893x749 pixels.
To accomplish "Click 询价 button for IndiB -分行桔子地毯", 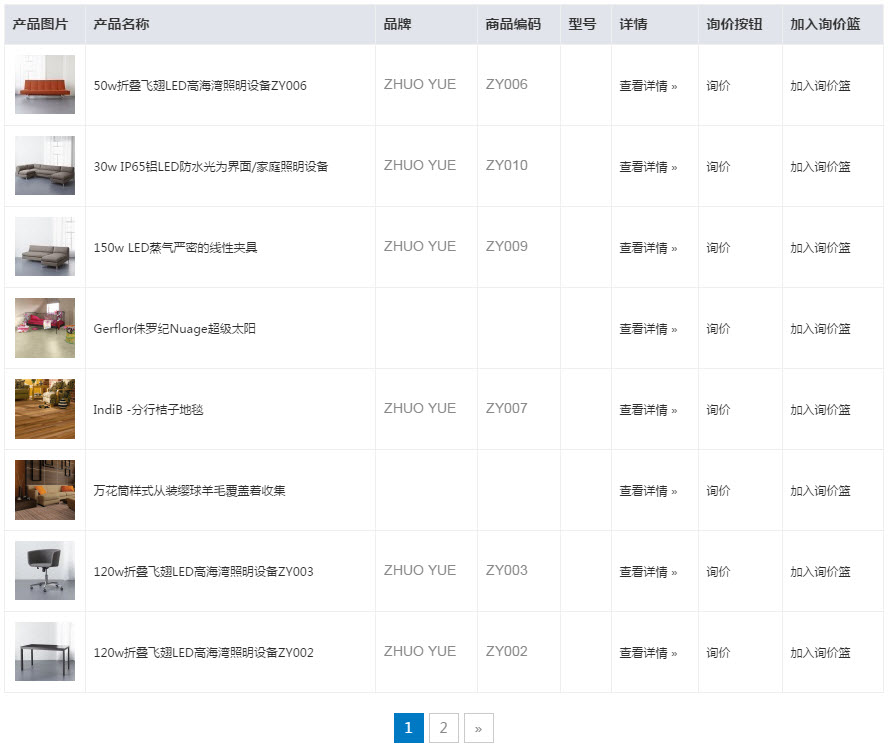I will click(x=718, y=409).
